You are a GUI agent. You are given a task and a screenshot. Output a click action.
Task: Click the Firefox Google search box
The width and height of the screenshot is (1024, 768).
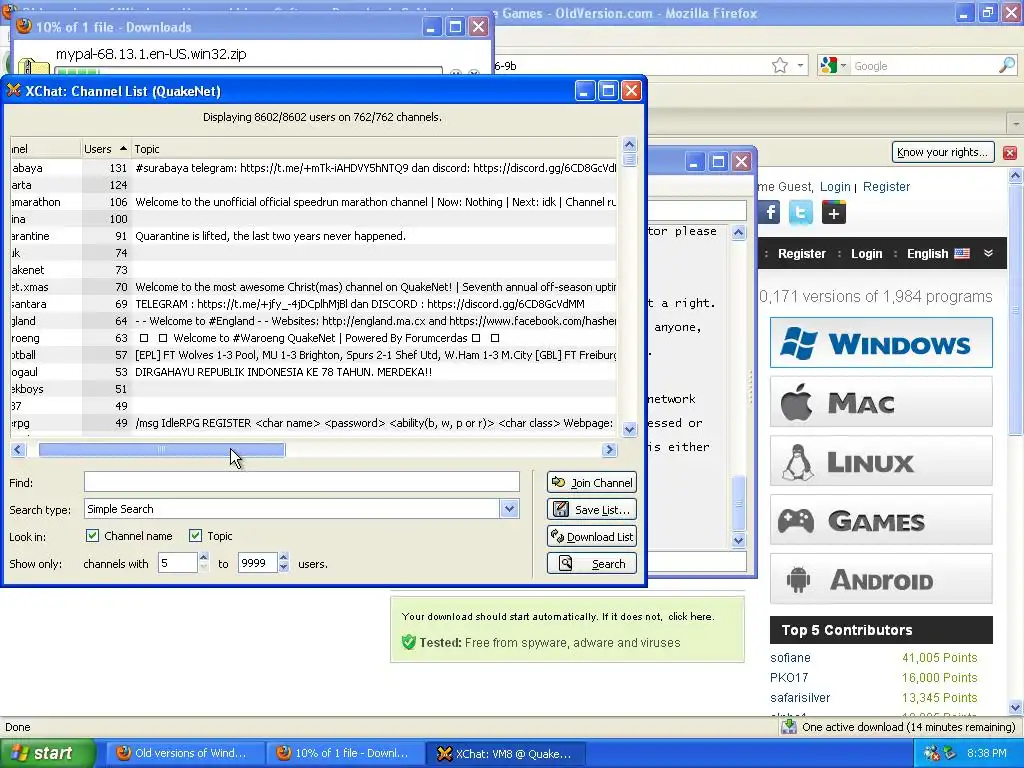[924, 66]
